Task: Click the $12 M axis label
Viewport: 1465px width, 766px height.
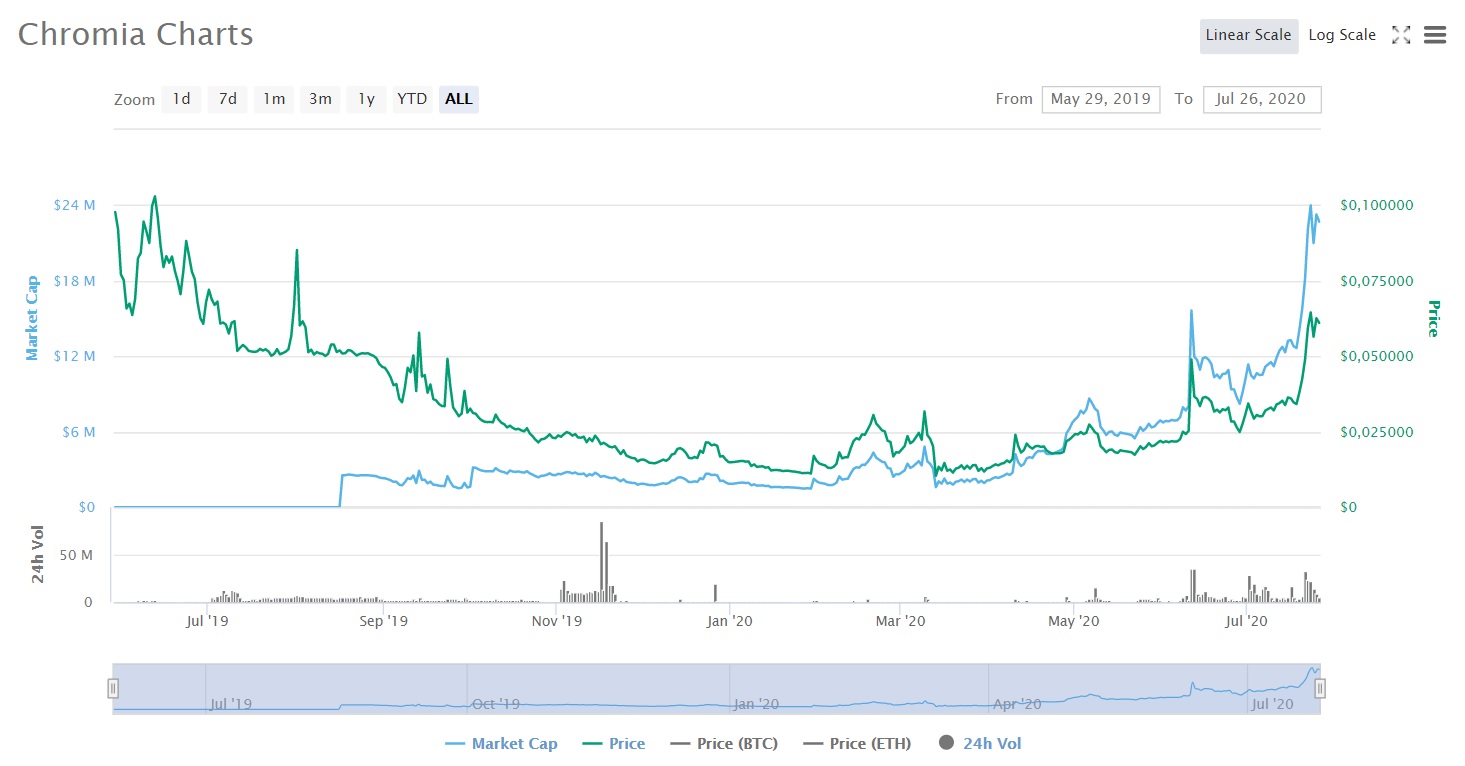Action: [75, 357]
